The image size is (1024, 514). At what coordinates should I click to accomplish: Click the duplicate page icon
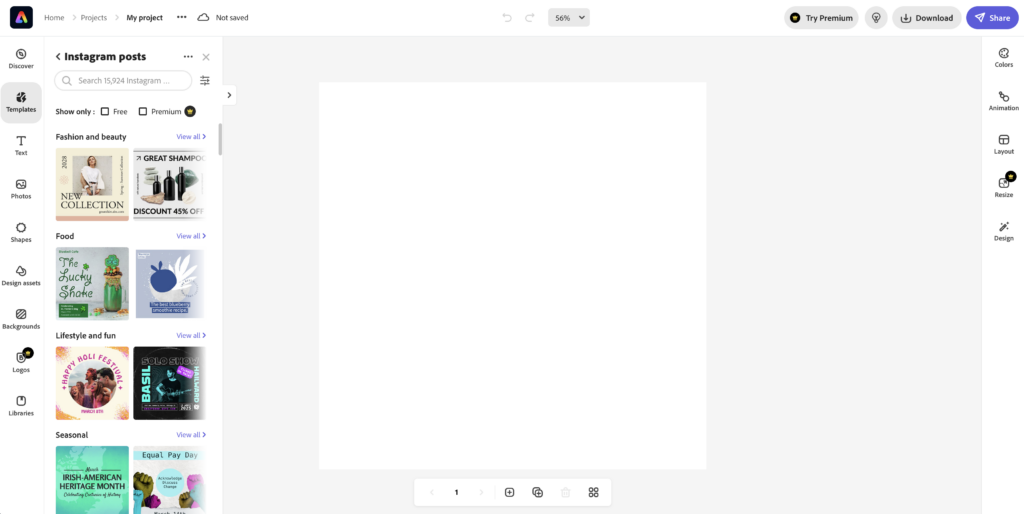pyautogui.click(x=537, y=492)
